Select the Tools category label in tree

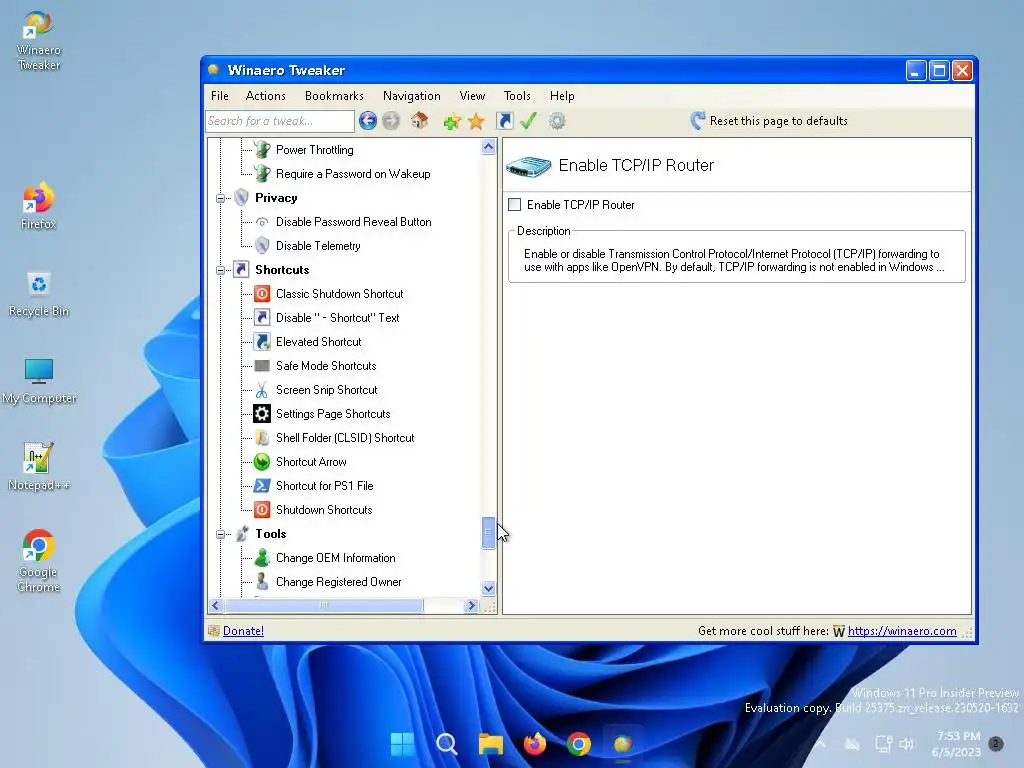[270, 534]
